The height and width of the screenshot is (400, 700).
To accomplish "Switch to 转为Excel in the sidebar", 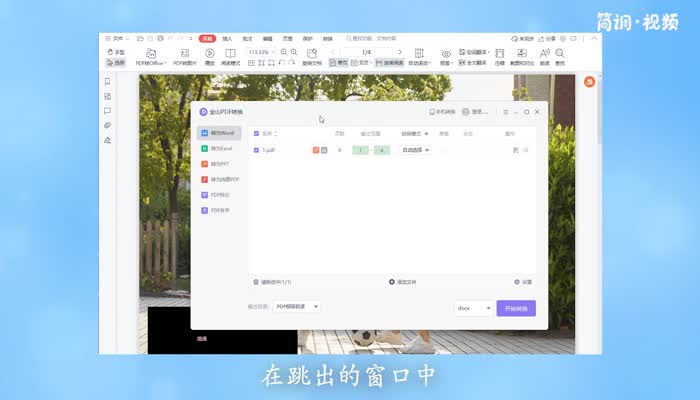I will (219, 148).
